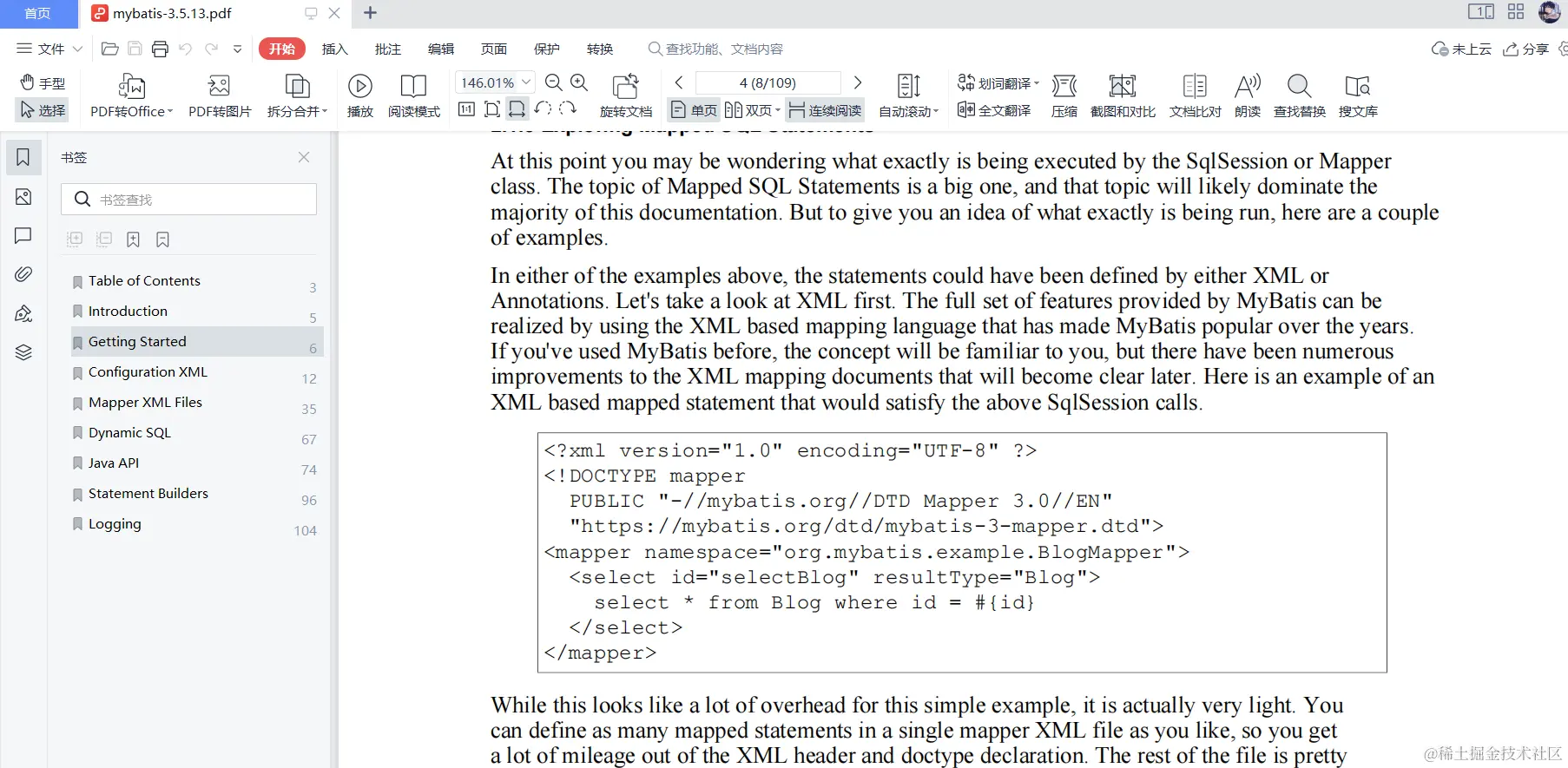Image resolution: width=1568 pixels, height=768 pixels.
Task: Set actual size 1:1 view
Action: (466, 109)
